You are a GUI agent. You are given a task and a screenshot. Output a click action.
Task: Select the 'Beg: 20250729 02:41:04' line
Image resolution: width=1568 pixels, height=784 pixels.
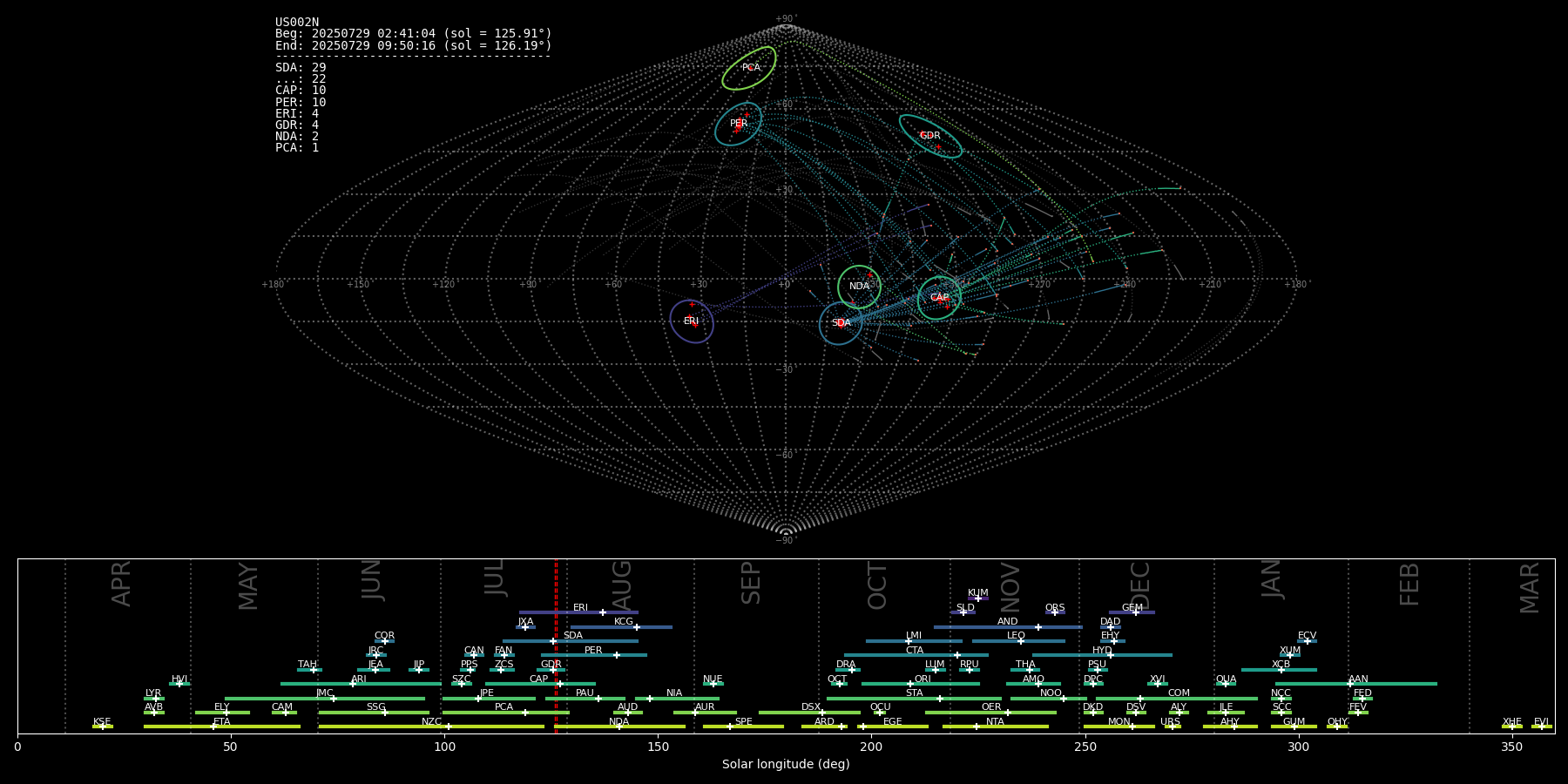pyautogui.click(x=414, y=34)
